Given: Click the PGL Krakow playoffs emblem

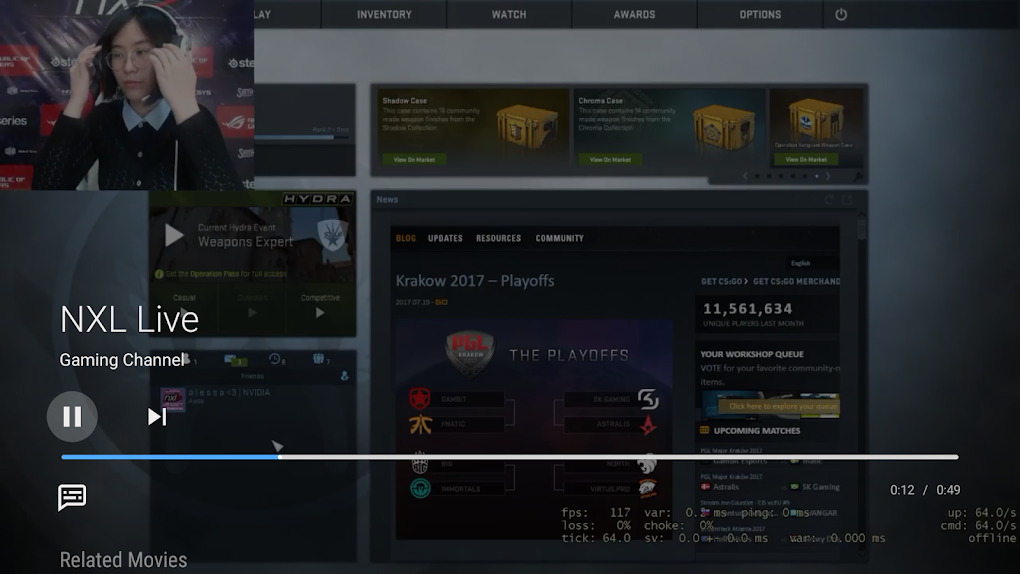Looking at the screenshot, I should coord(470,352).
